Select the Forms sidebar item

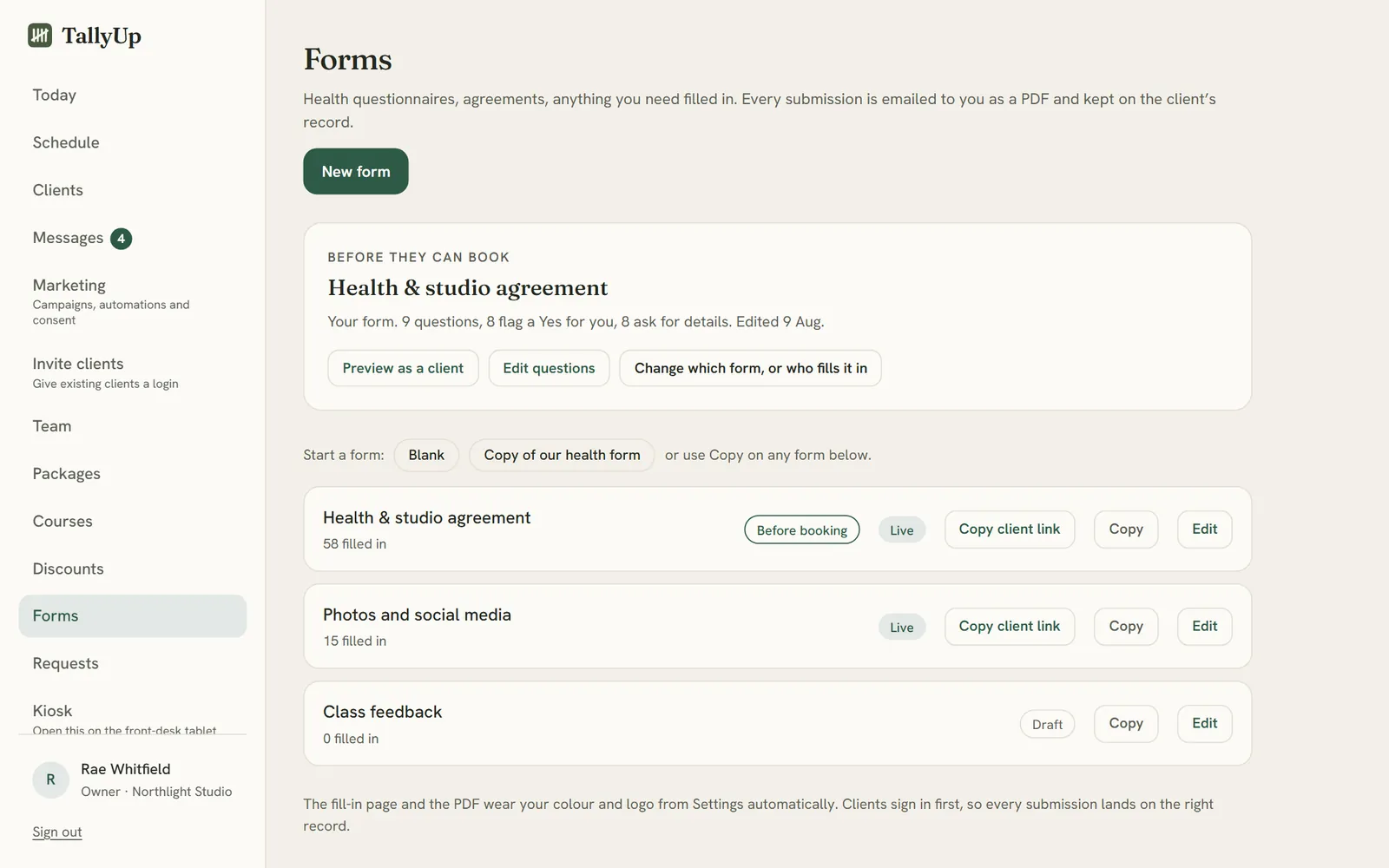pyautogui.click(x=133, y=616)
